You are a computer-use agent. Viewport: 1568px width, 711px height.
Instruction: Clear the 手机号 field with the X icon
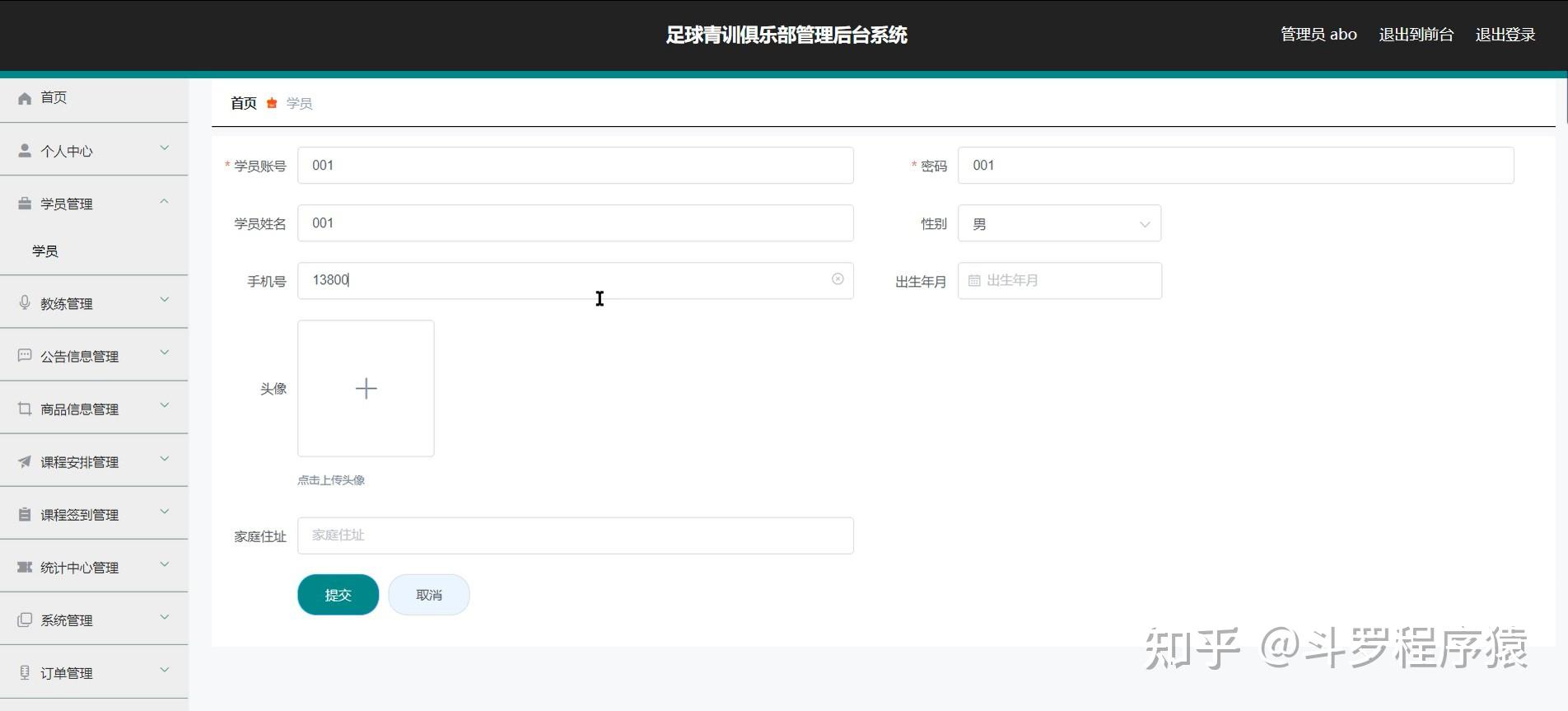838,279
